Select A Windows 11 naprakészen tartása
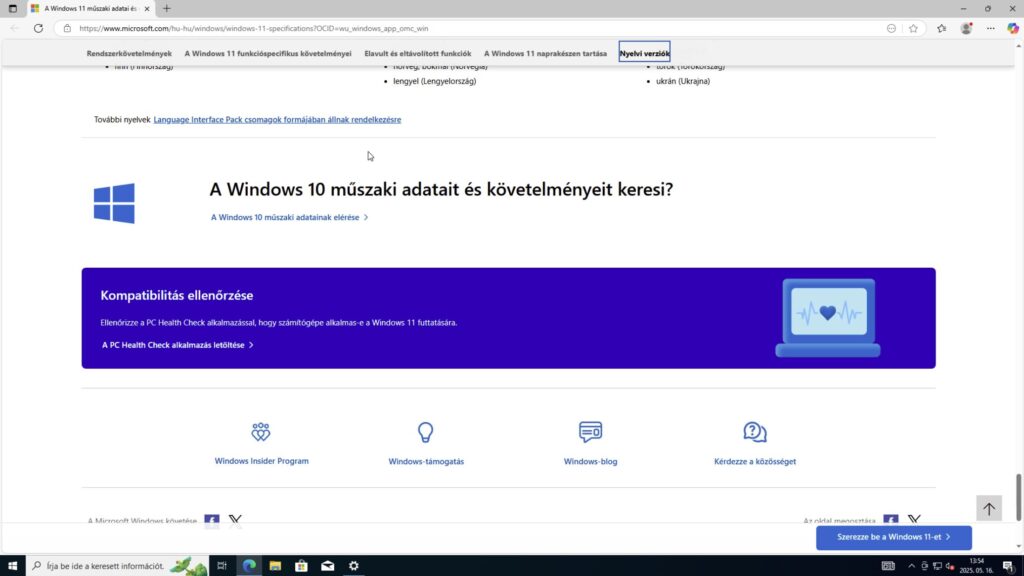 (x=545, y=54)
